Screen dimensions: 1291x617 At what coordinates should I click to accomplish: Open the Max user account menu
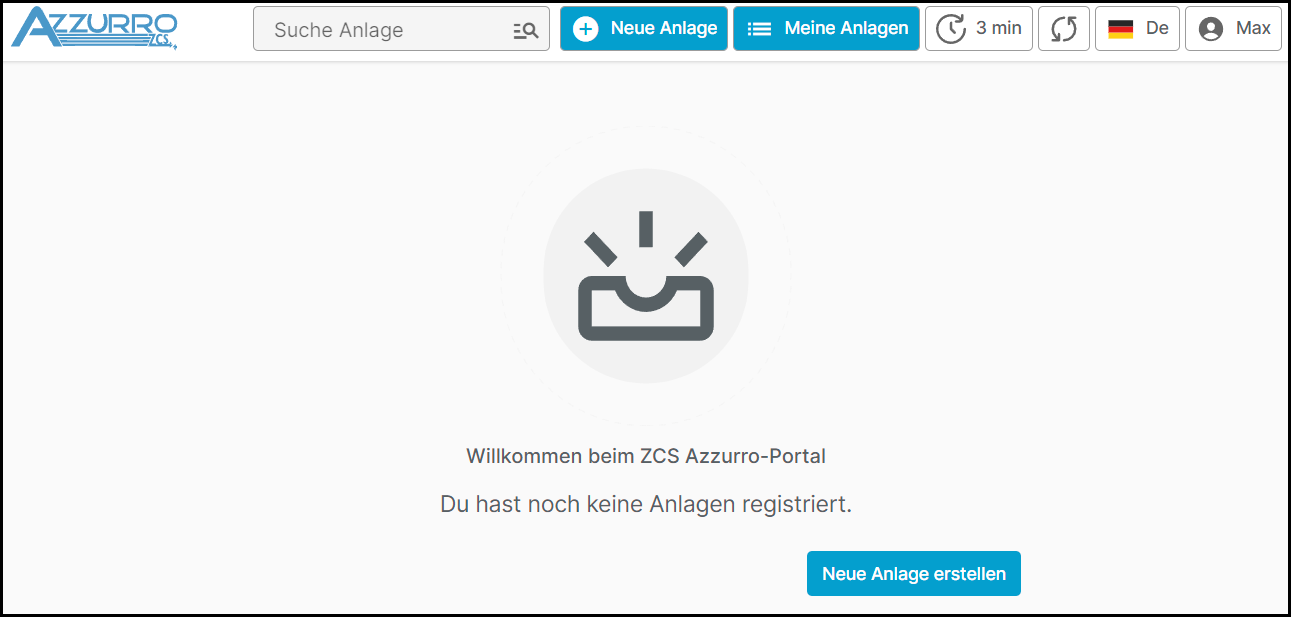1233,28
